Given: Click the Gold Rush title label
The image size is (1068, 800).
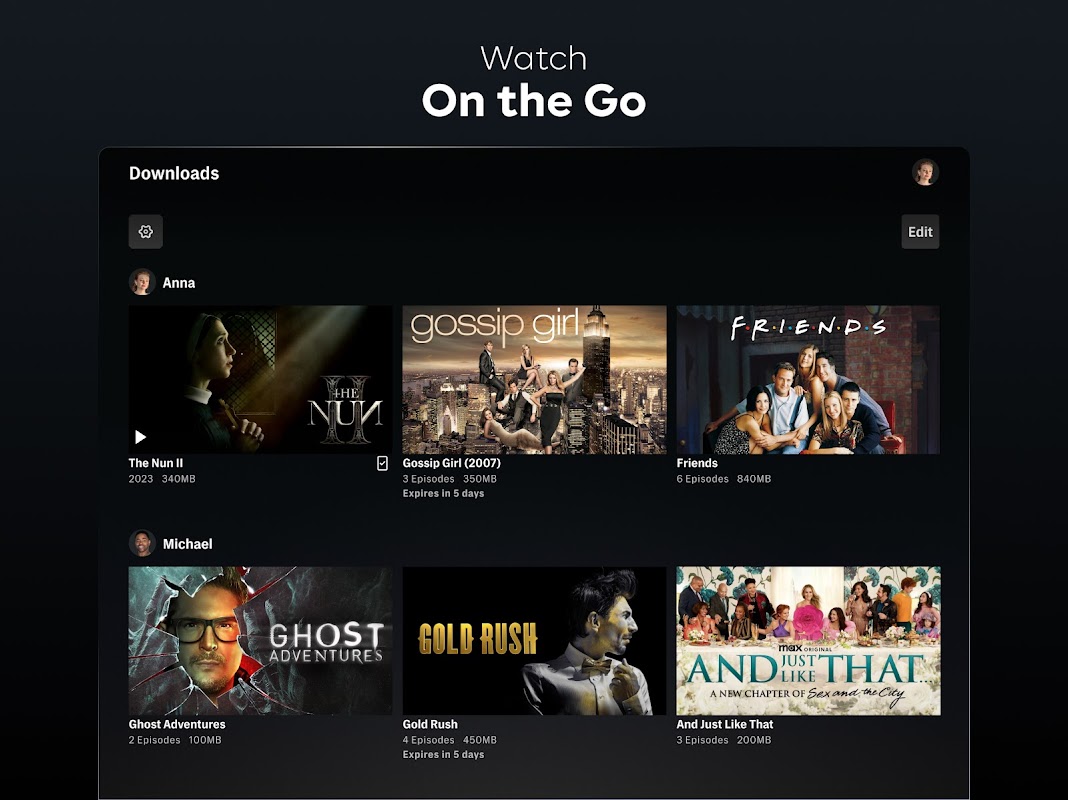Looking at the screenshot, I should coord(430,724).
